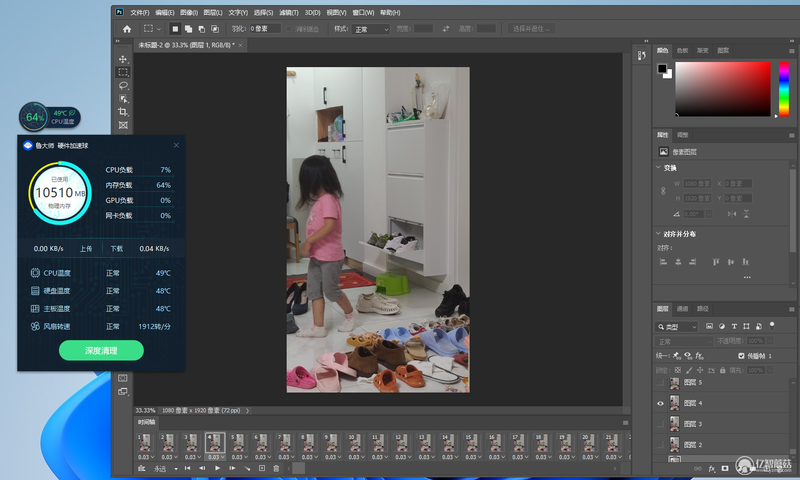
Task: Select the Crop tool
Action: pyautogui.click(x=123, y=112)
